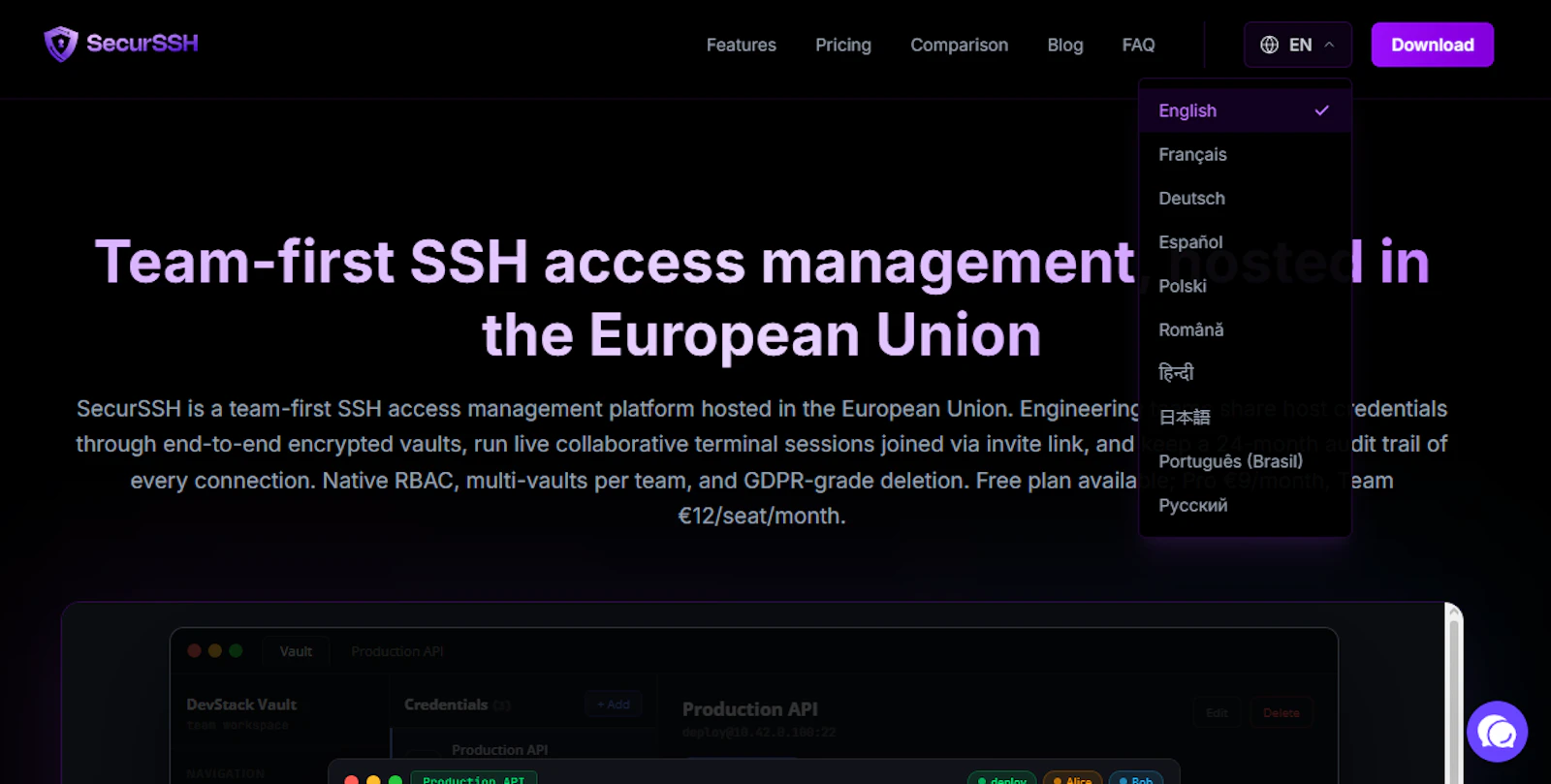Screen dimensions: 1551x784
Task: Click the + Add credentials button
Action: [614, 705]
